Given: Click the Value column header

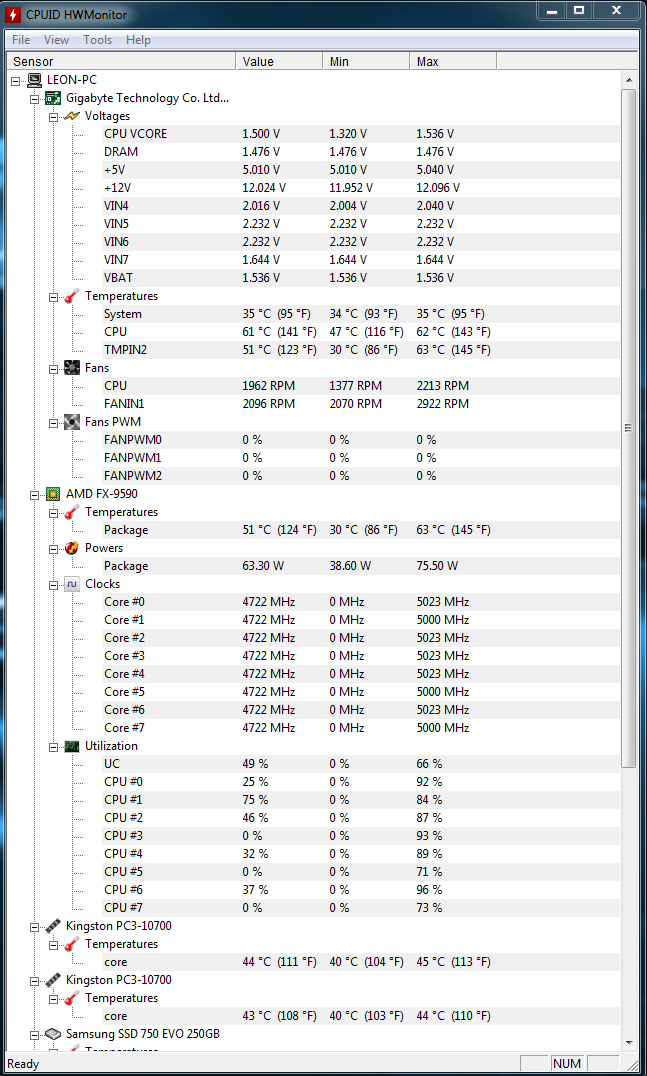Looking at the screenshot, I should [279, 62].
